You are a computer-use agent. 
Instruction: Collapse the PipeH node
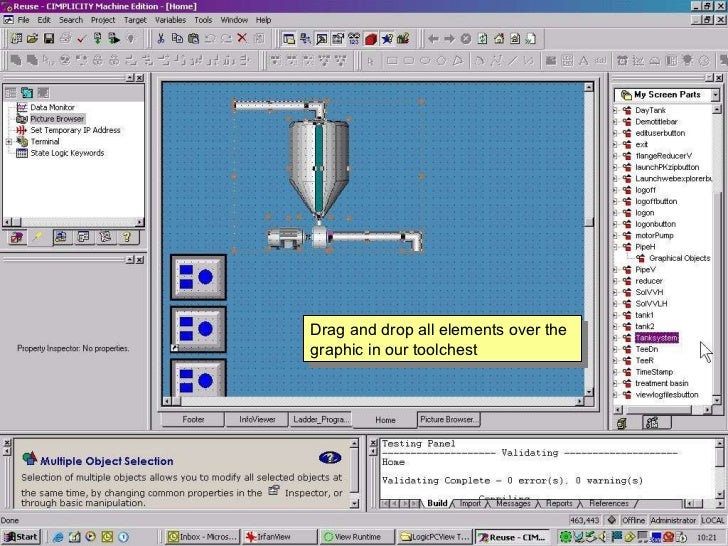[615, 247]
